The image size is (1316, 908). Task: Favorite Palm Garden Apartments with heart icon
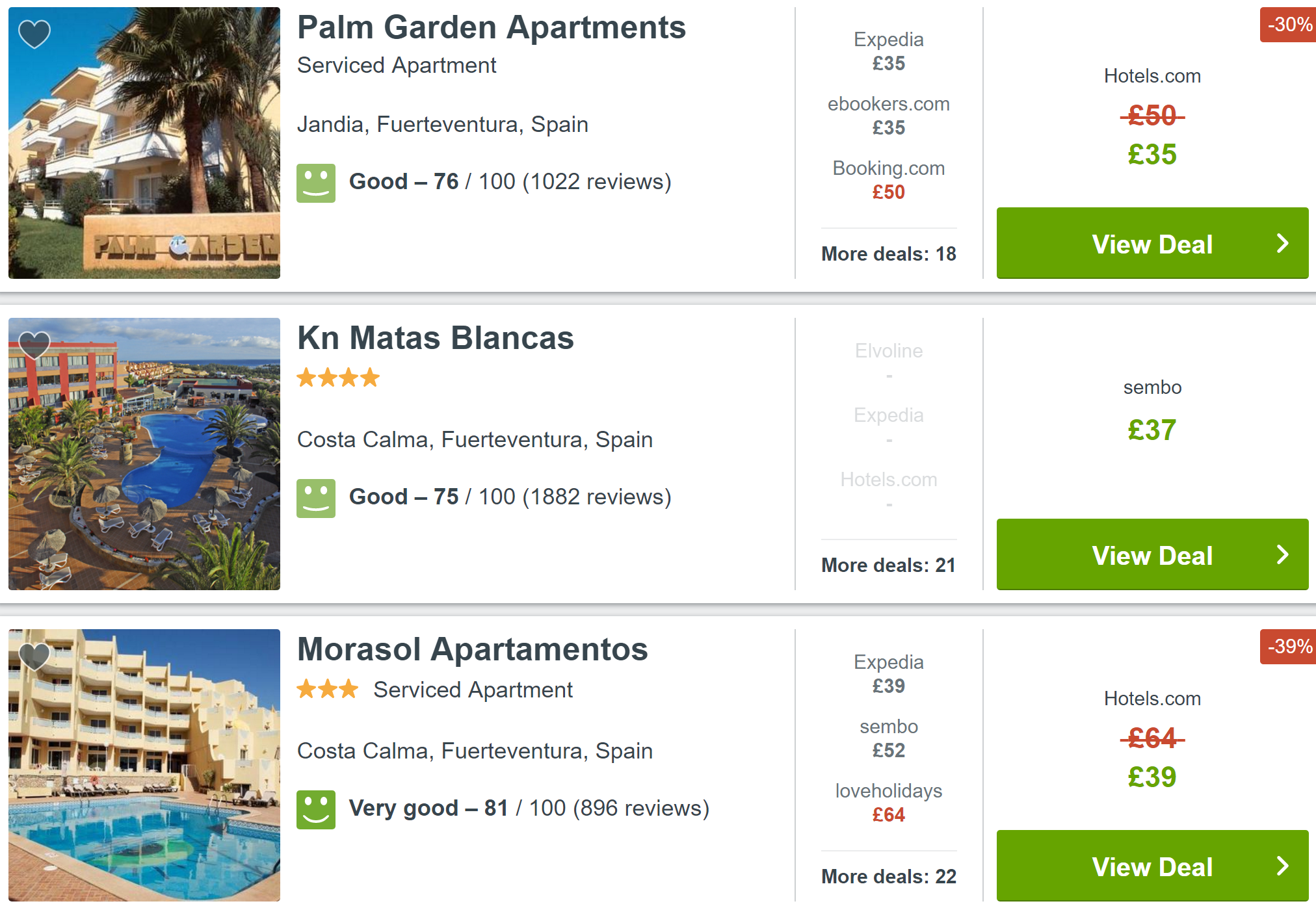click(34, 34)
